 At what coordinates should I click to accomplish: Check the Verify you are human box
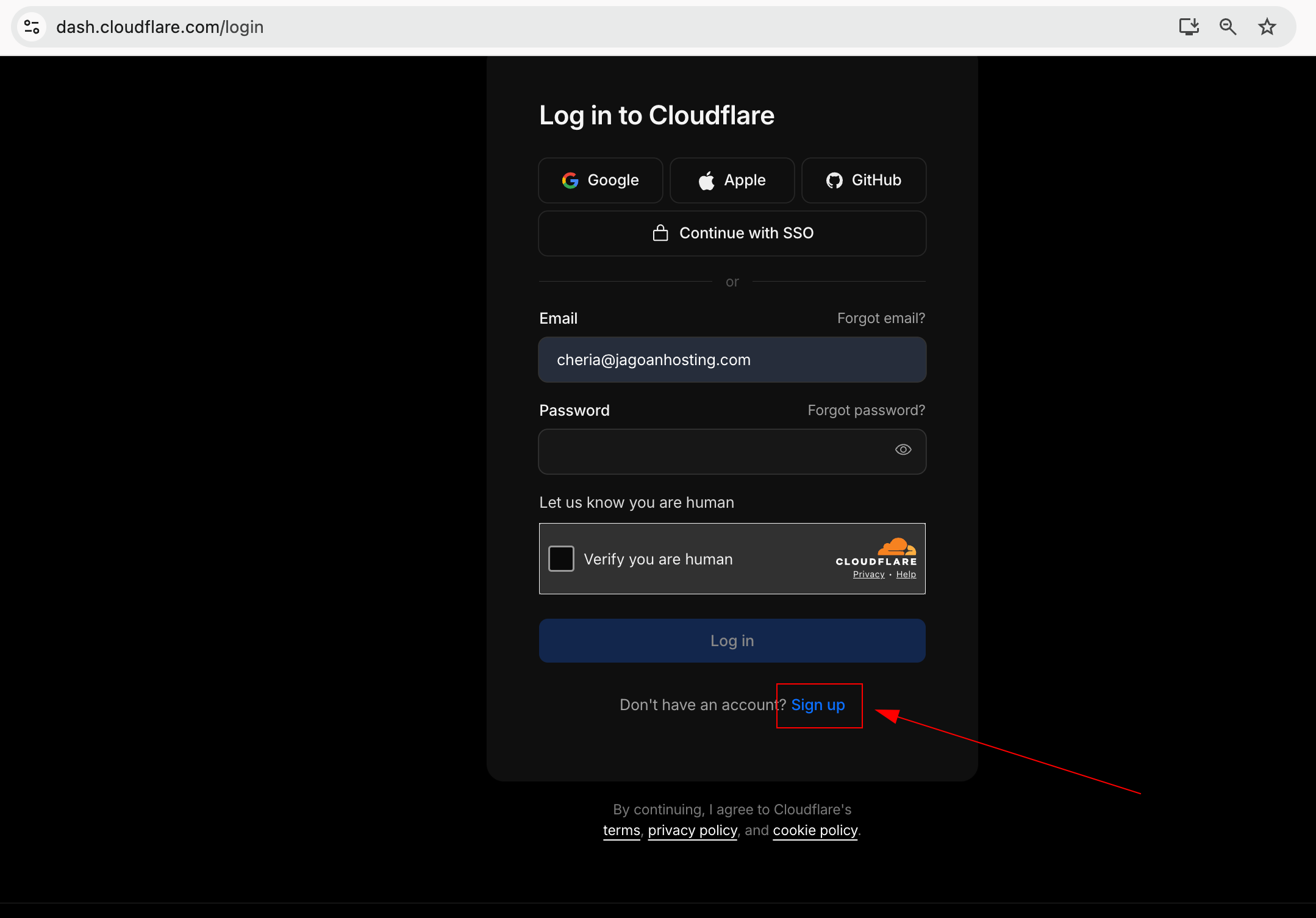pos(561,558)
